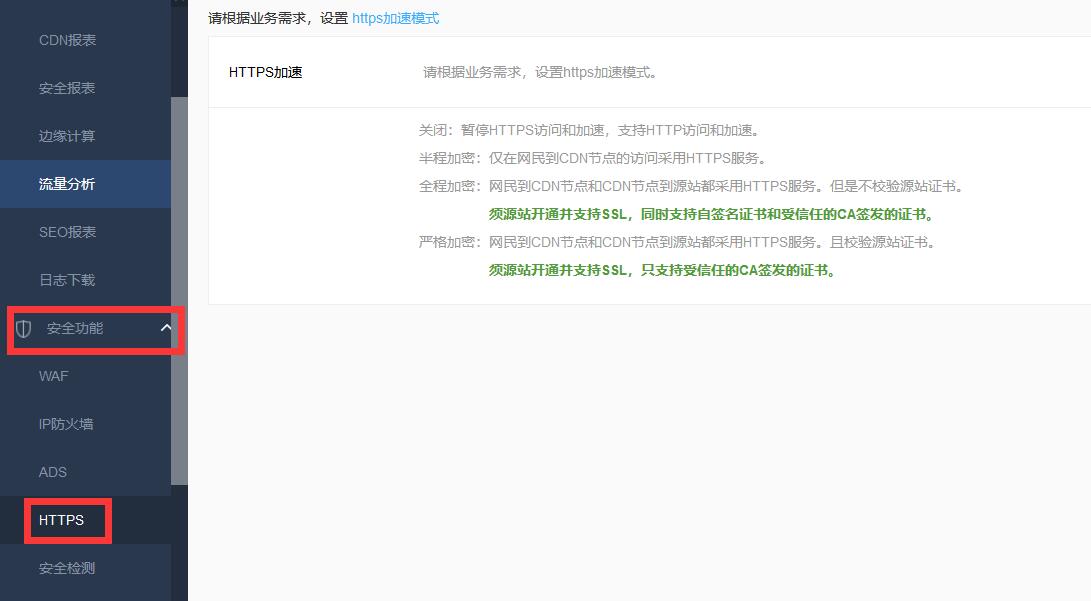Follow the blue https加速模式 link
1091x601 pixels.
(395, 18)
